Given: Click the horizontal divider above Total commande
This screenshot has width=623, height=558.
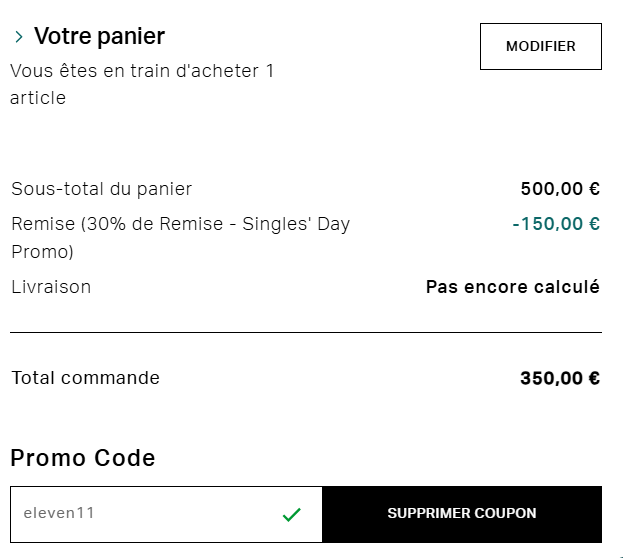Looking at the screenshot, I should pyautogui.click(x=306, y=332).
